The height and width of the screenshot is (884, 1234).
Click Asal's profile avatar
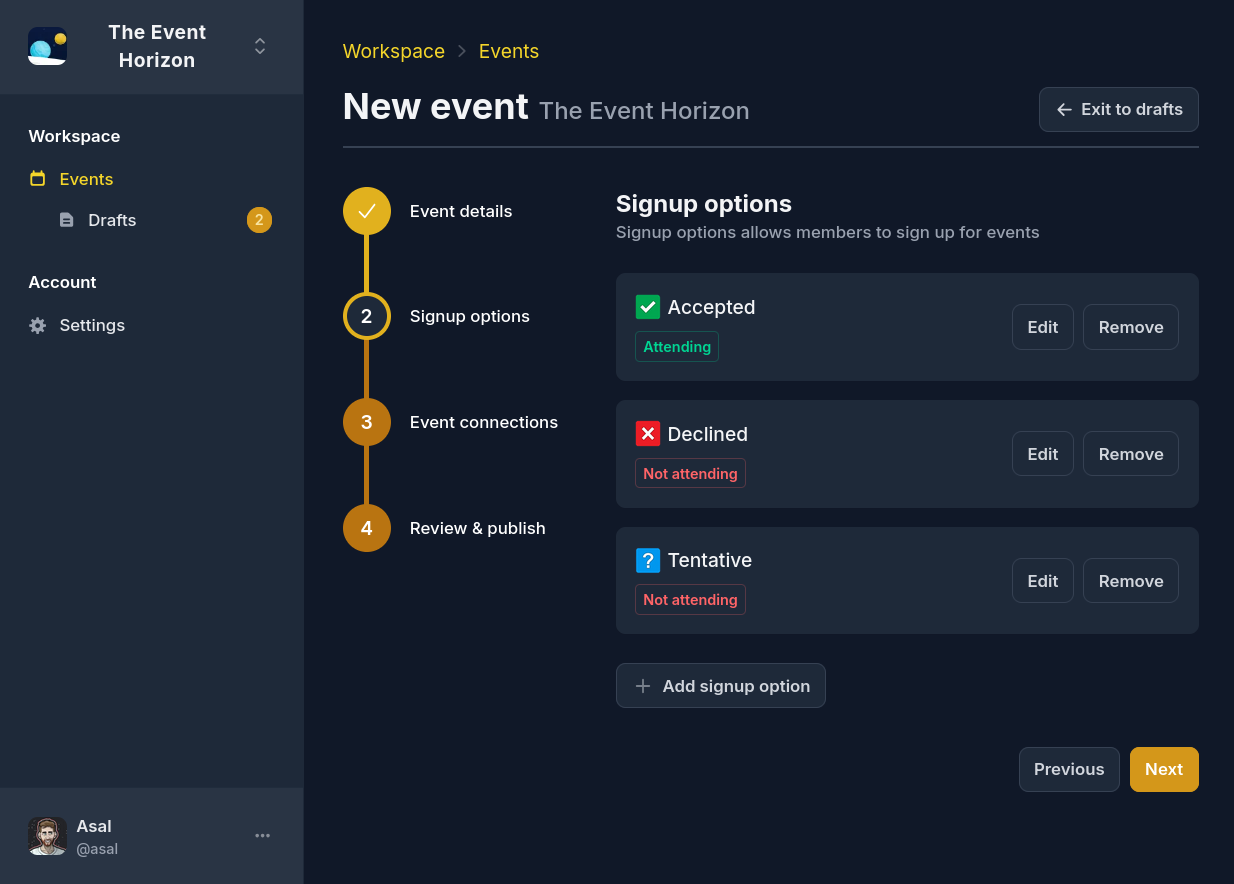click(x=47, y=835)
